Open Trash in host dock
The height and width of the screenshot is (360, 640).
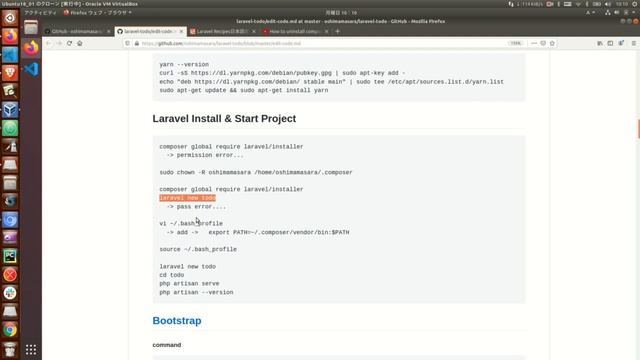[x=10, y=349]
